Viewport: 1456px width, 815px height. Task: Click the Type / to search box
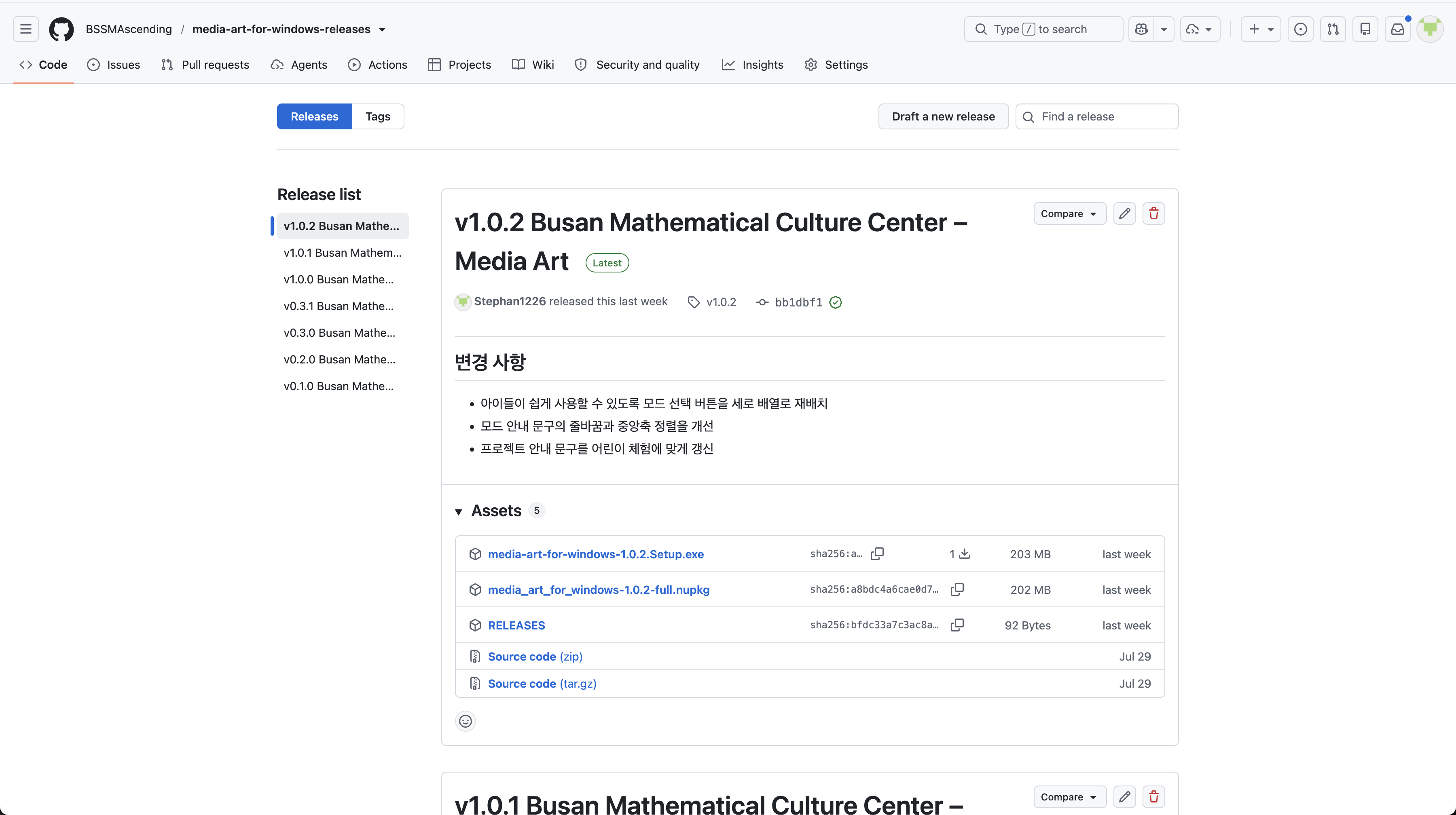(x=1043, y=29)
